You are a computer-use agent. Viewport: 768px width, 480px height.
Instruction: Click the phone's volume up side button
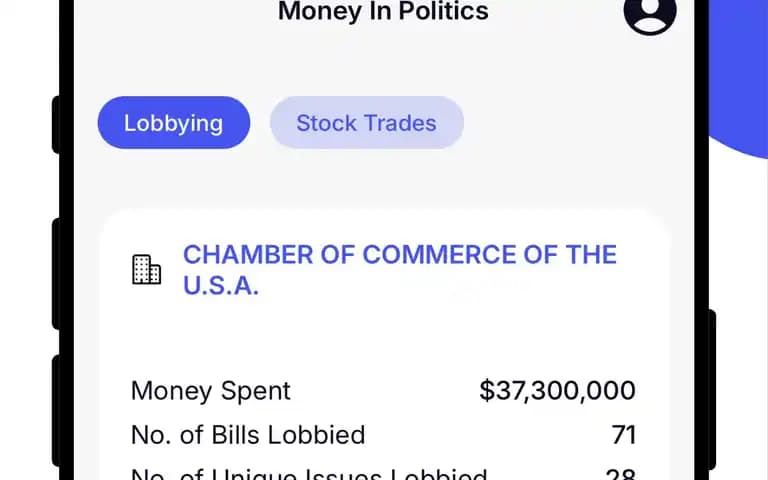coord(55,274)
